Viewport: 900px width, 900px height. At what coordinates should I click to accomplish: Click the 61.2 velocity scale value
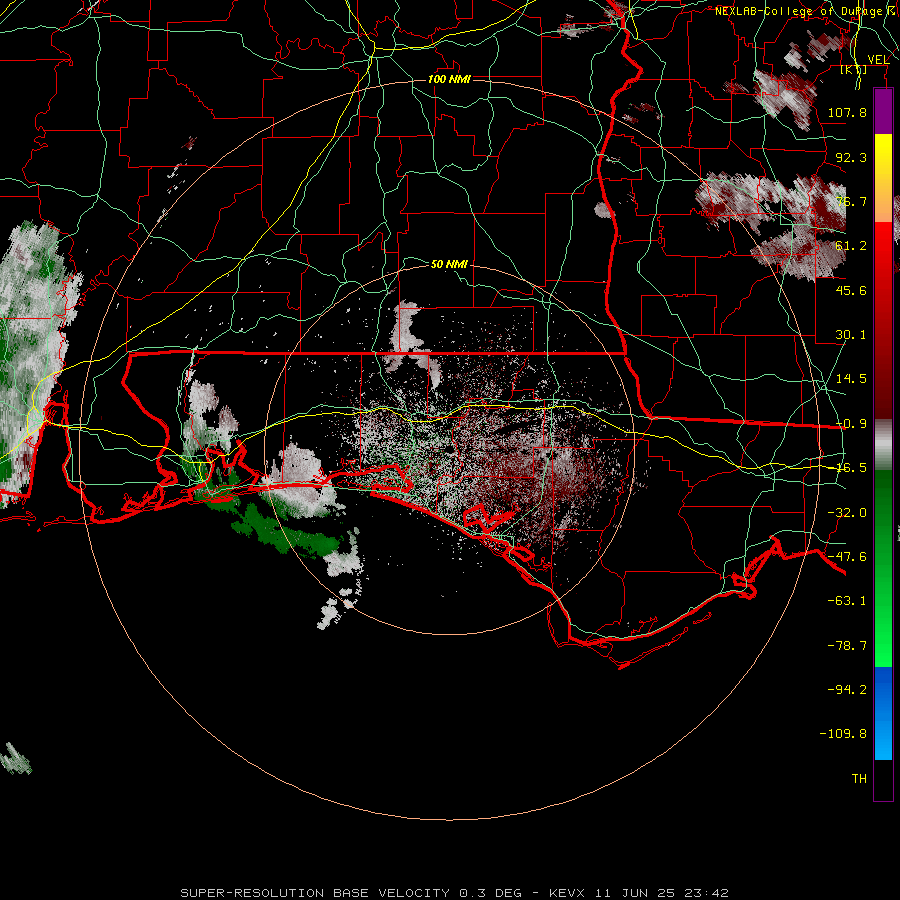pyautogui.click(x=851, y=246)
